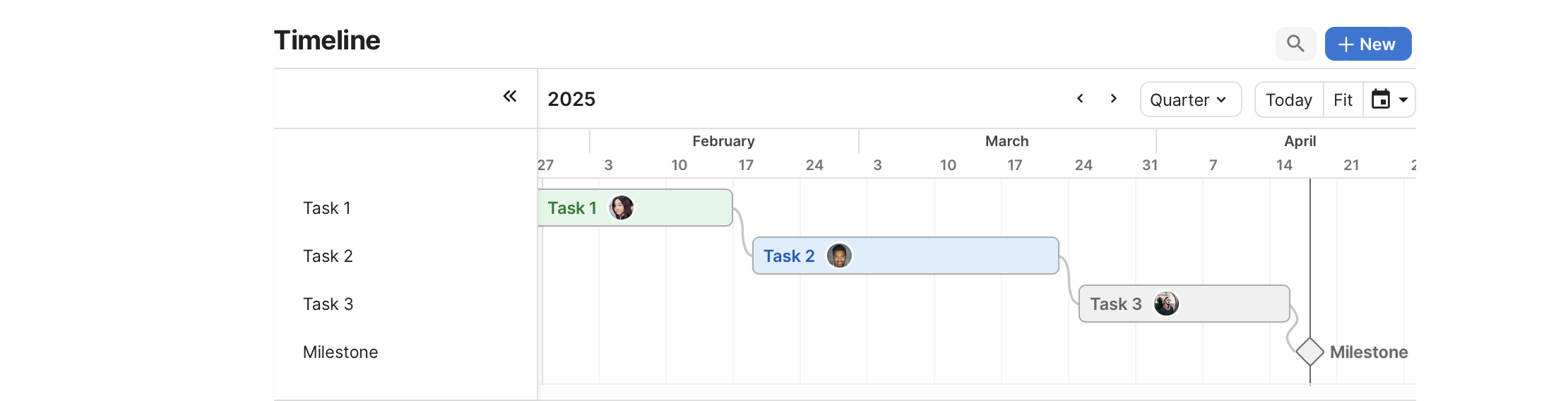
Task: Collapse the task list sidebar
Action: 510,96
